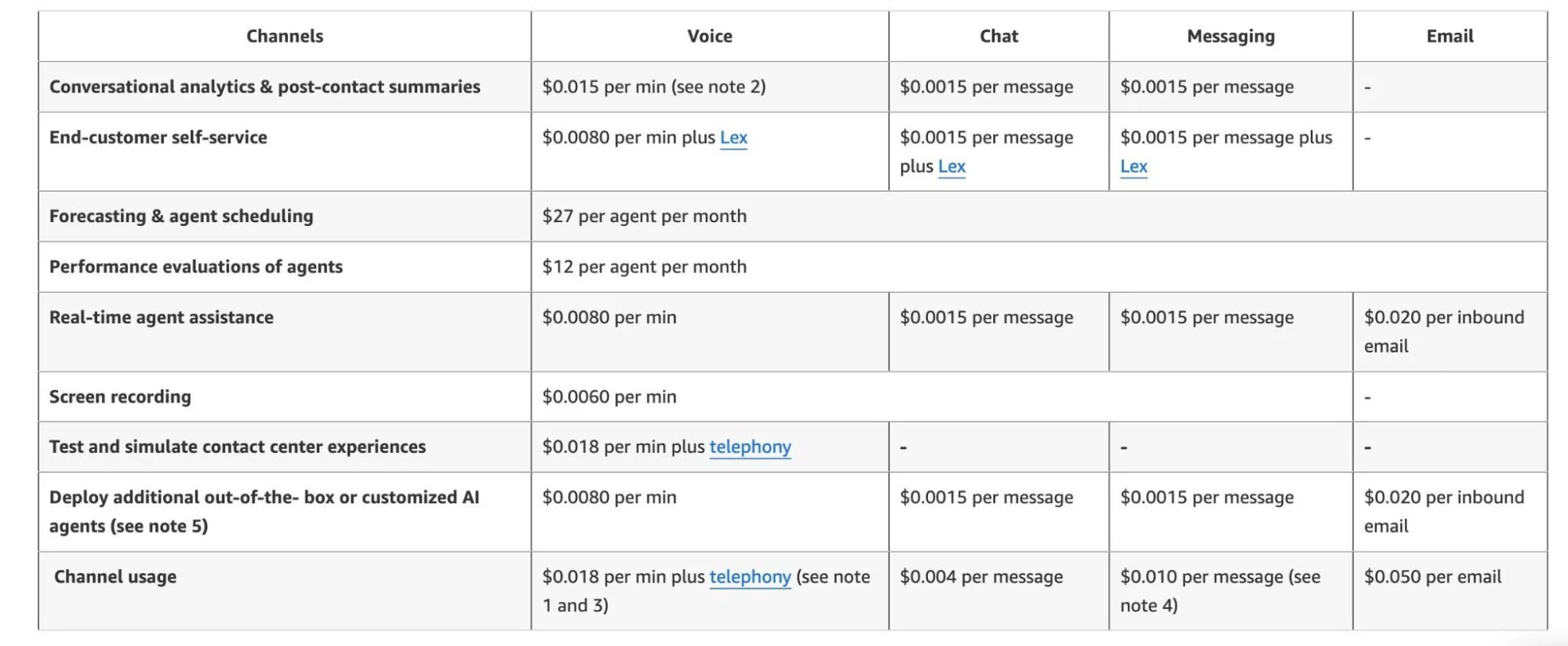Click the Voice column header
This screenshot has width=1568, height=646.
[x=709, y=36]
